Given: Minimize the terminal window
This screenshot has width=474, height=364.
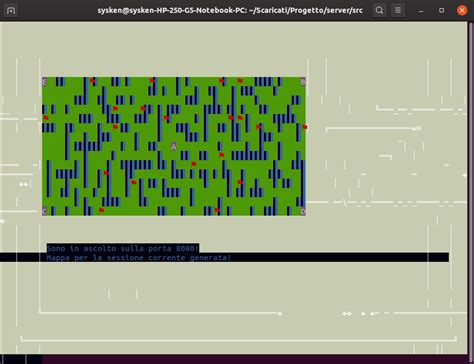Looking at the screenshot, I should click(421, 11).
